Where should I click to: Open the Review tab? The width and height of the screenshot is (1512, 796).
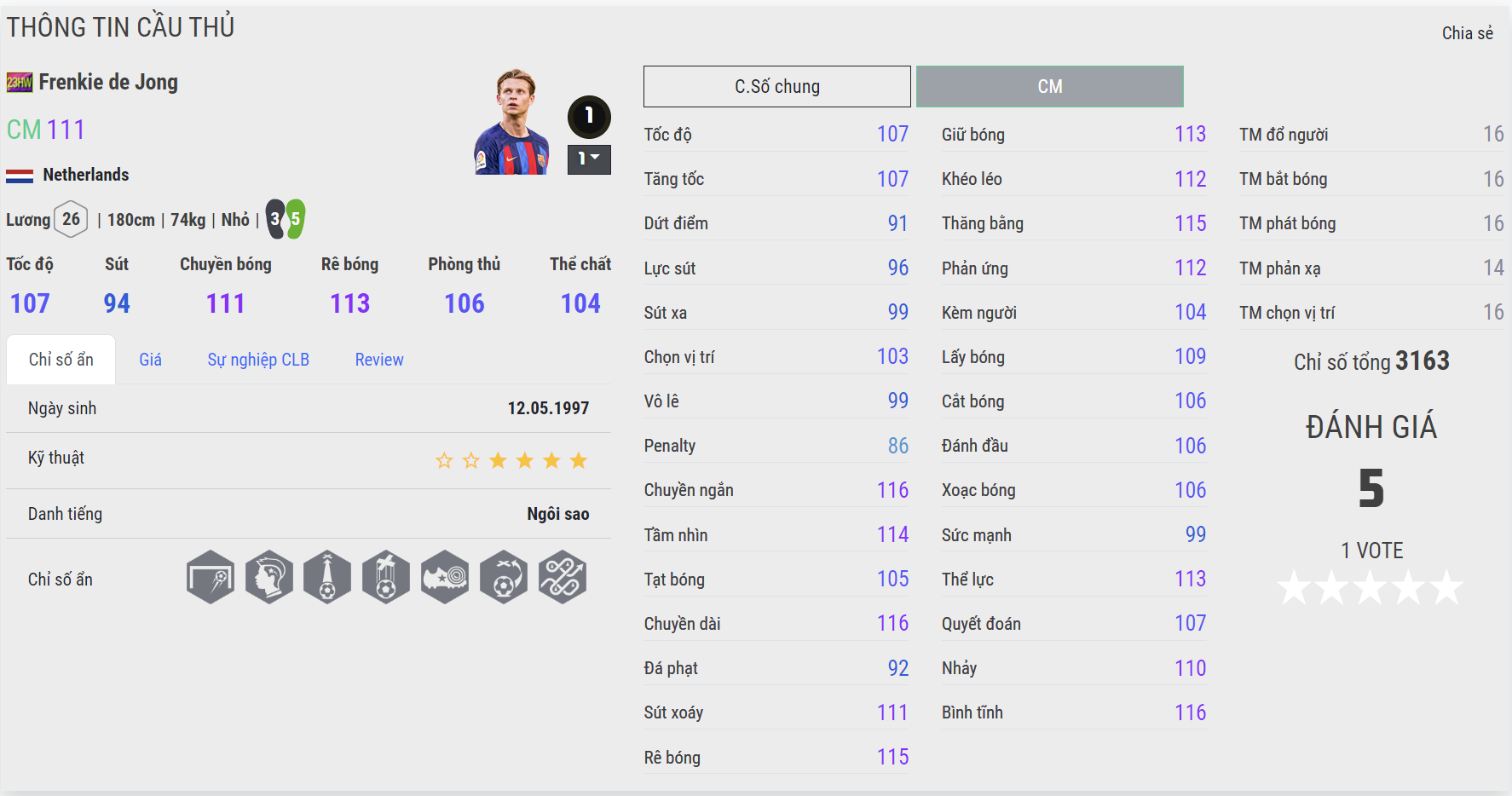(379, 360)
